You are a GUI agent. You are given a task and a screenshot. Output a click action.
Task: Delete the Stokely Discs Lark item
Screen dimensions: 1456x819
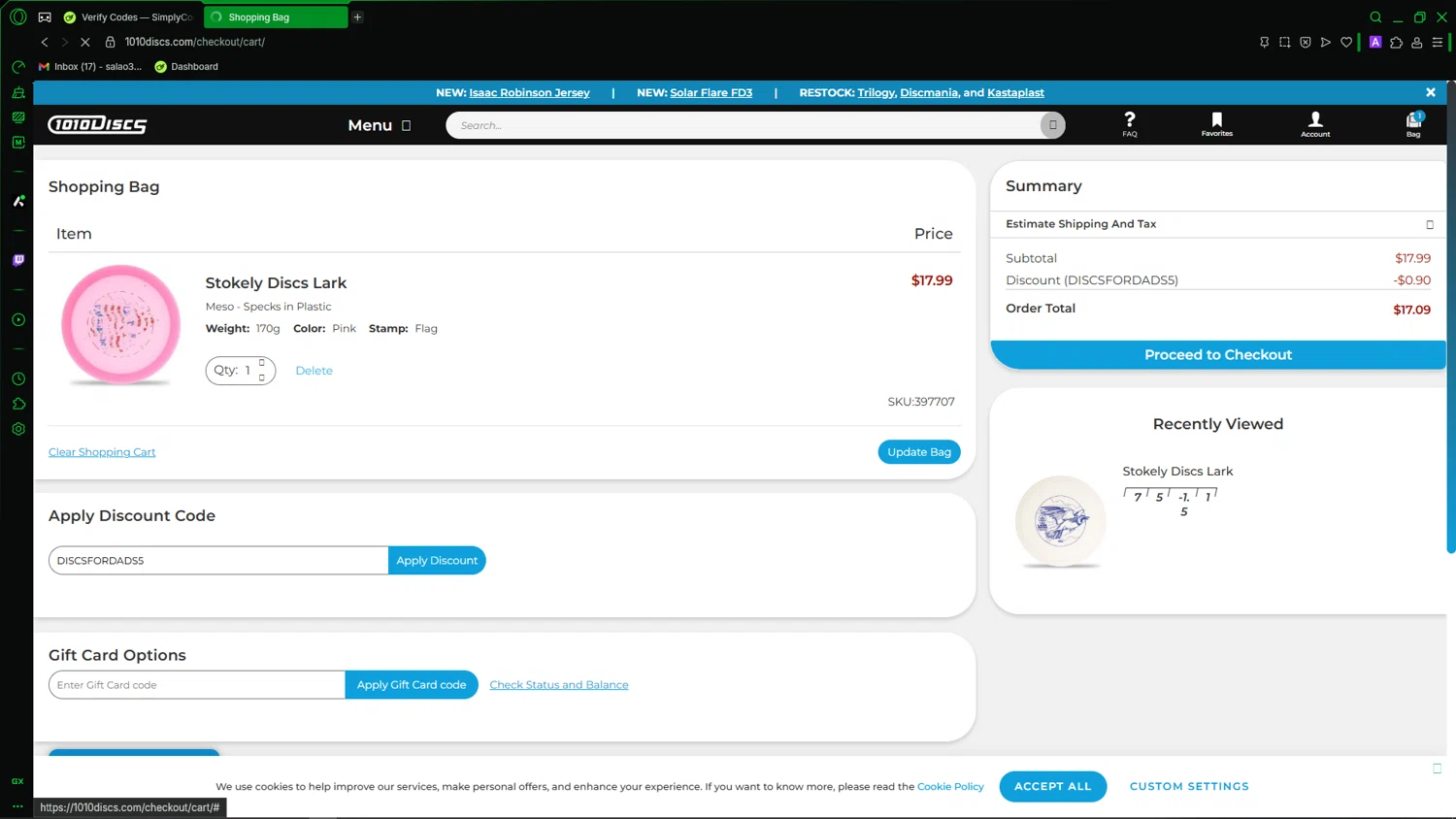[314, 371]
